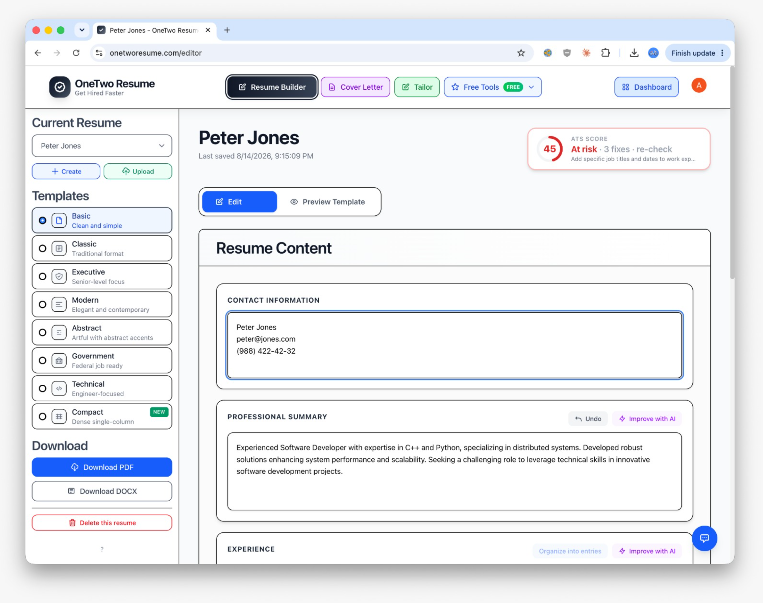The width and height of the screenshot is (763, 603).
Task: Click the Executive template shield icon
Action: coord(59,276)
